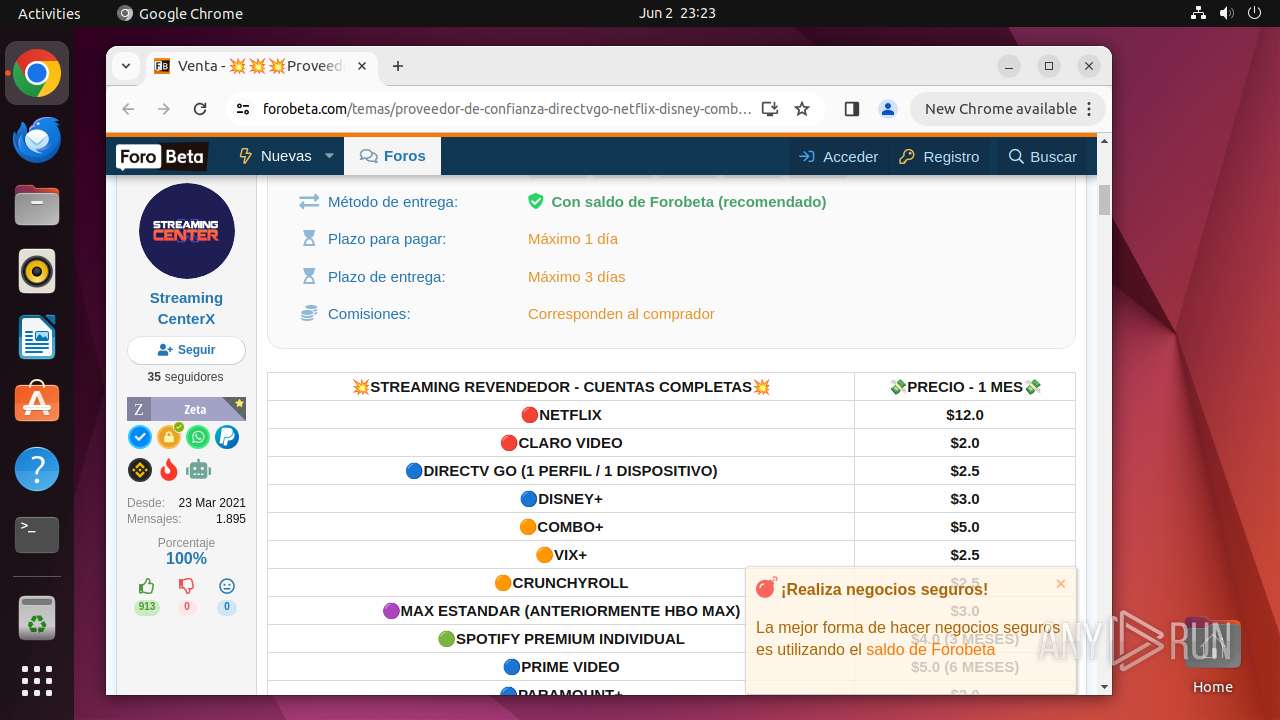The image size is (1280, 720).
Task: Open Terminal from dock
Action: 37,535
